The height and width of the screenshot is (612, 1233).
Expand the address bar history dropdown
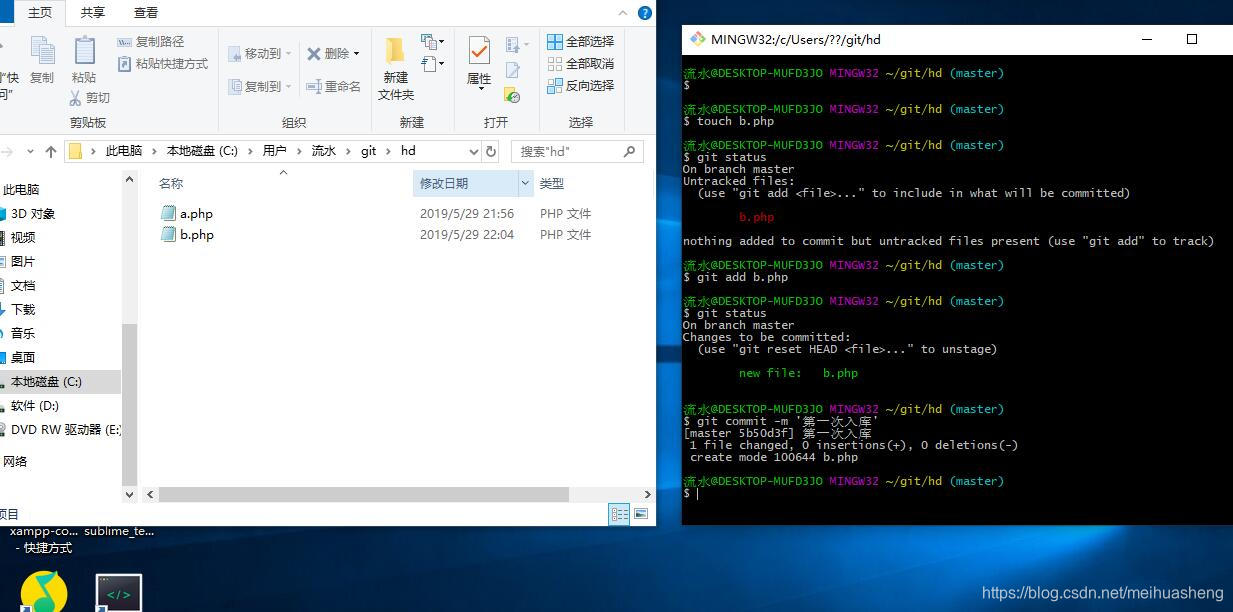tap(473, 151)
